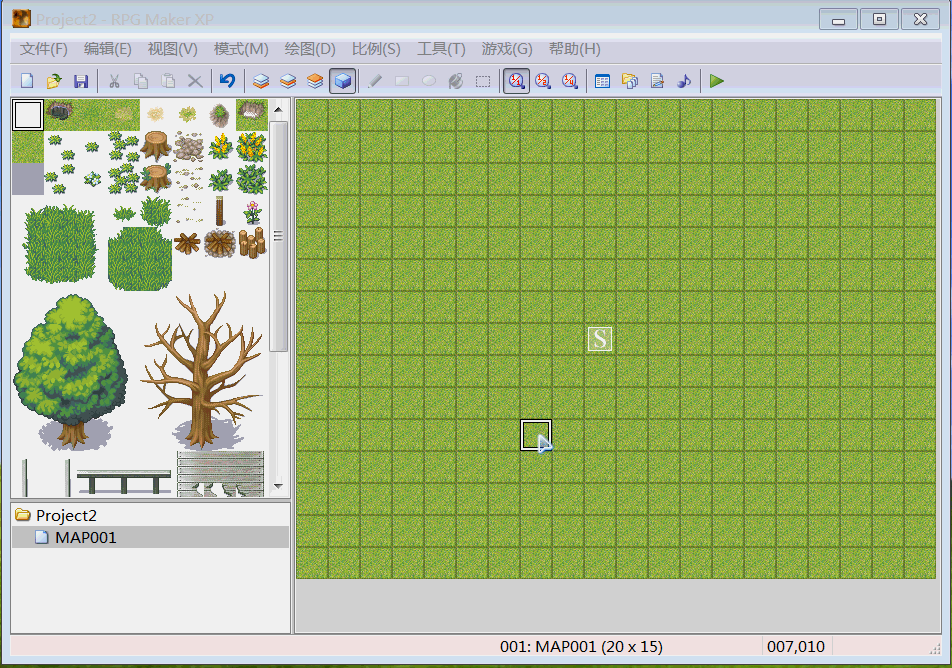The width and height of the screenshot is (952, 668).
Task: Open the Script Editor icon
Action: [x=657, y=81]
